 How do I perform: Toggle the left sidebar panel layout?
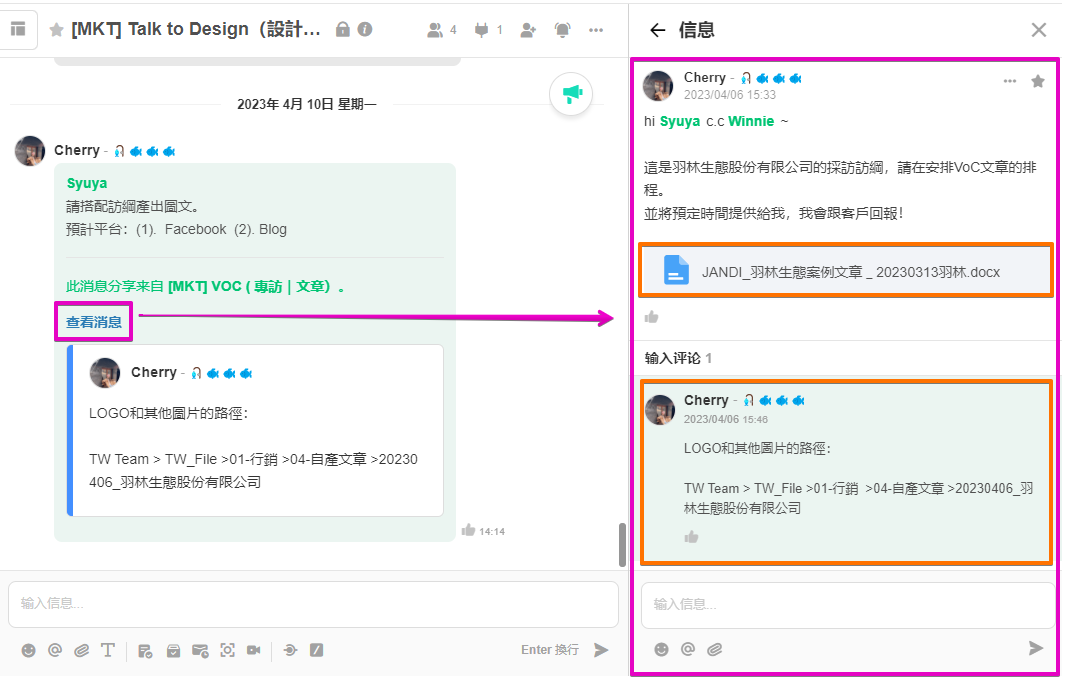point(18,30)
